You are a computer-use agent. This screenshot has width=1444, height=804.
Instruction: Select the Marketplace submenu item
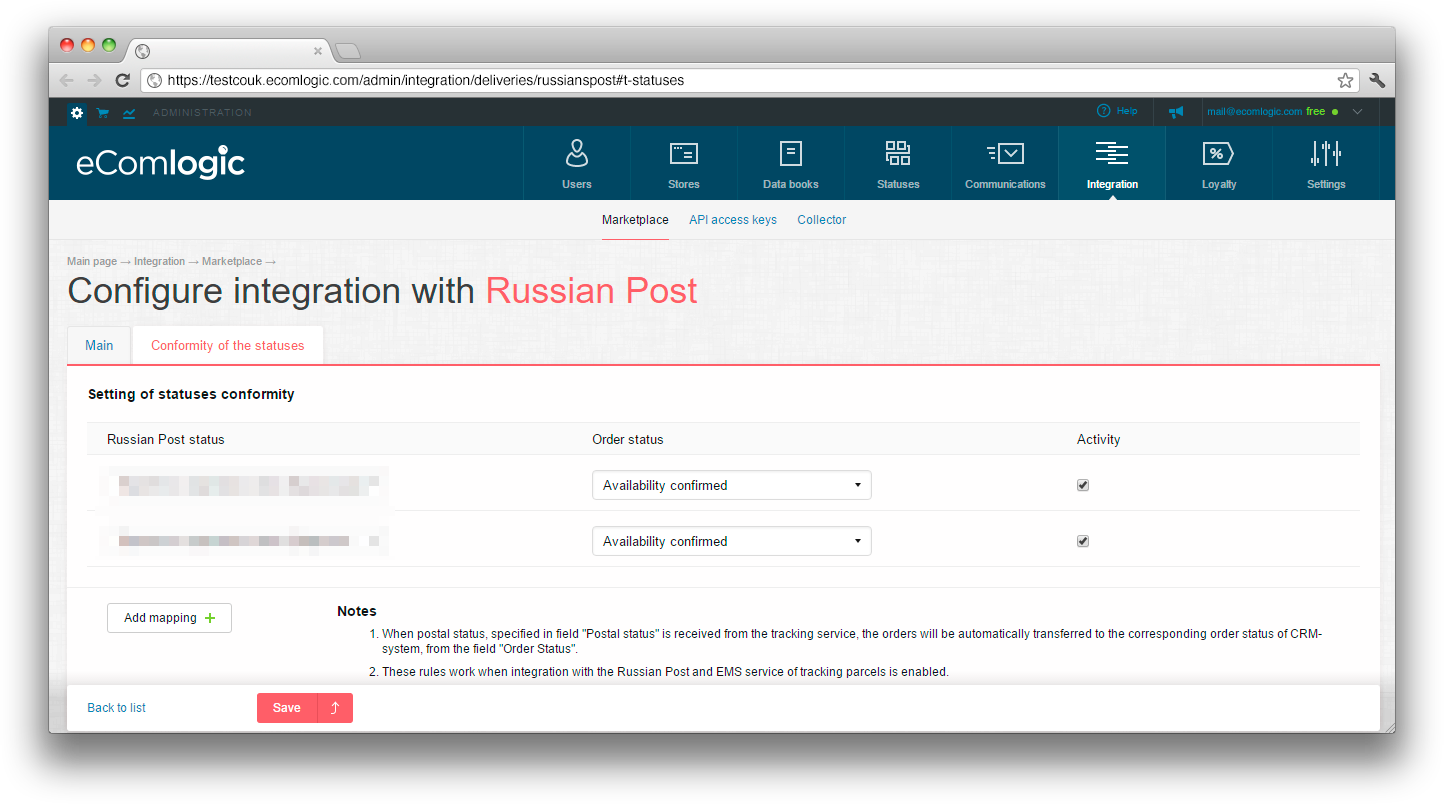635,220
